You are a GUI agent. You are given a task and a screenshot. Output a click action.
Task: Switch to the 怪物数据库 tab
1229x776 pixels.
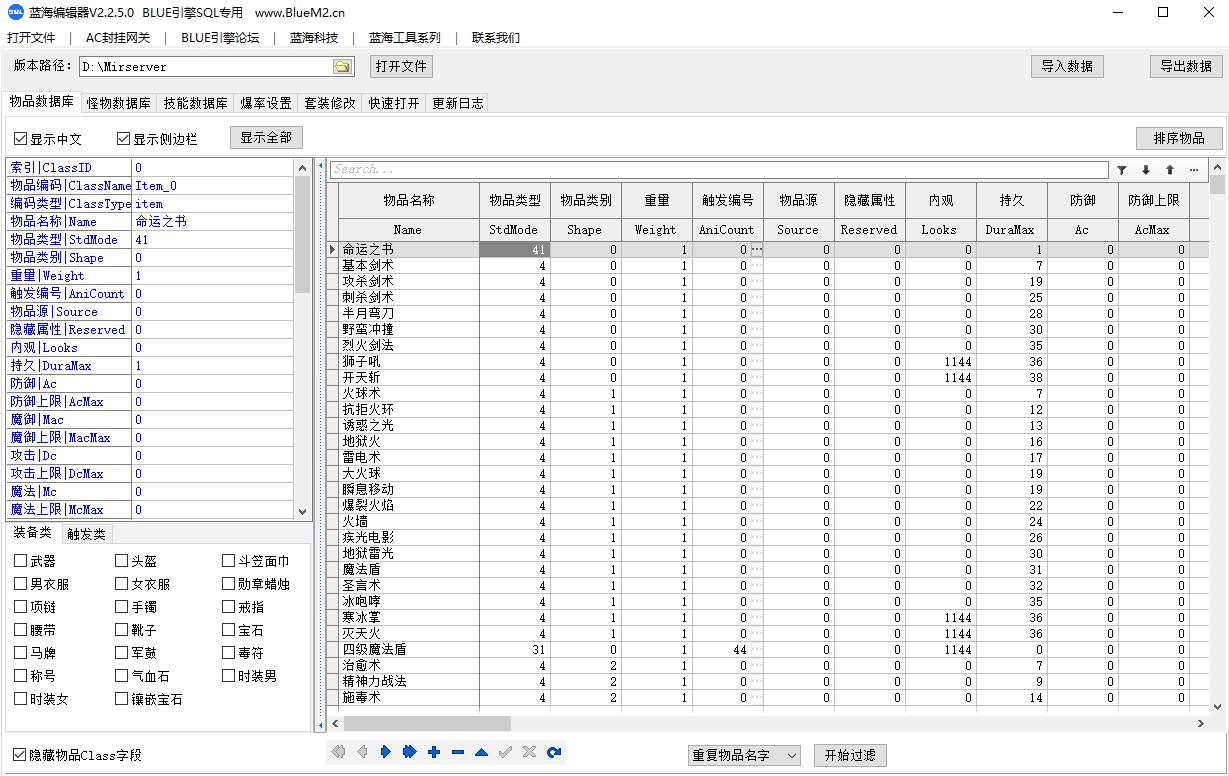(118, 103)
